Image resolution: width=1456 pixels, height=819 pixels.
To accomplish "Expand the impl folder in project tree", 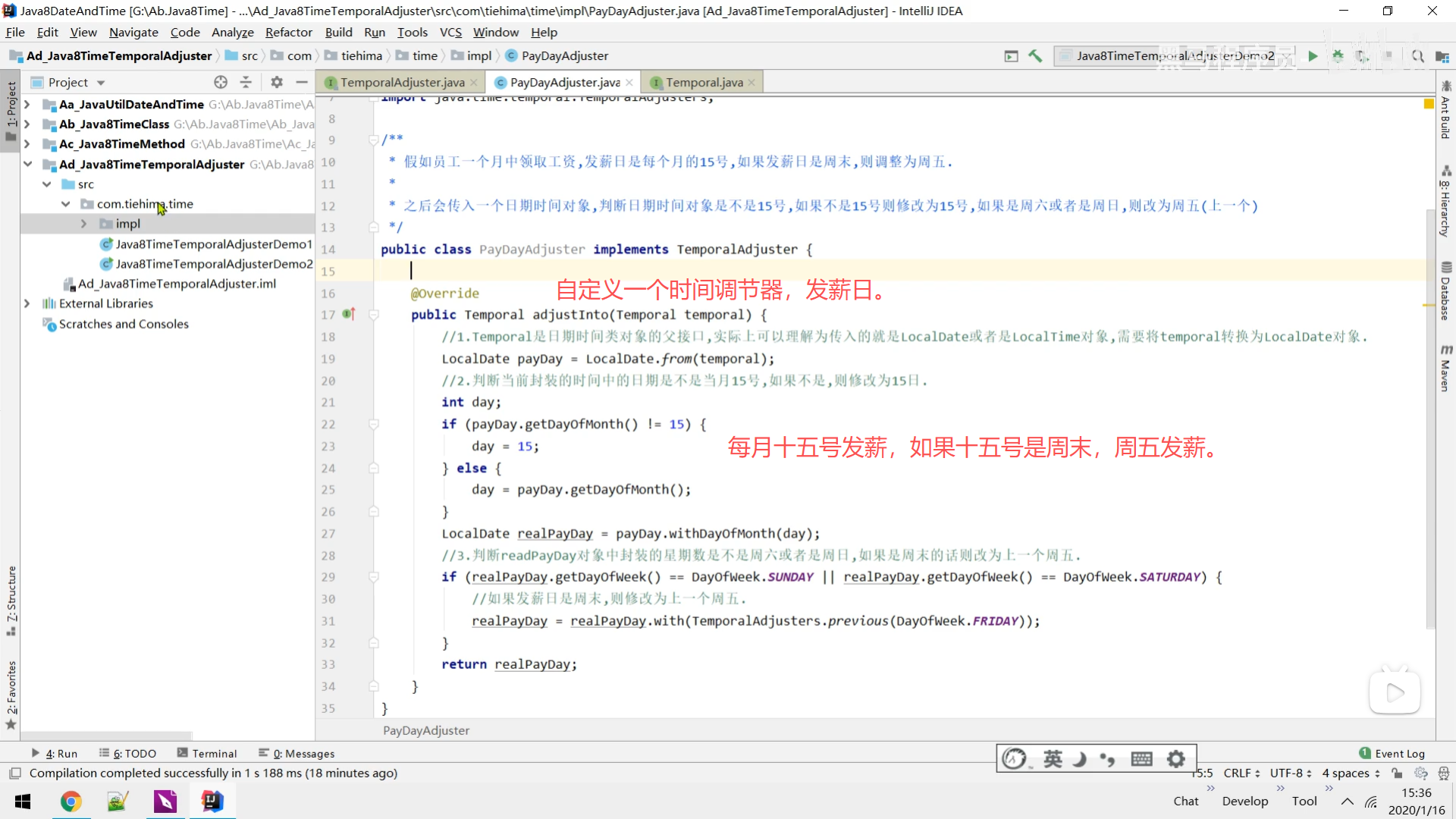I will tap(83, 224).
